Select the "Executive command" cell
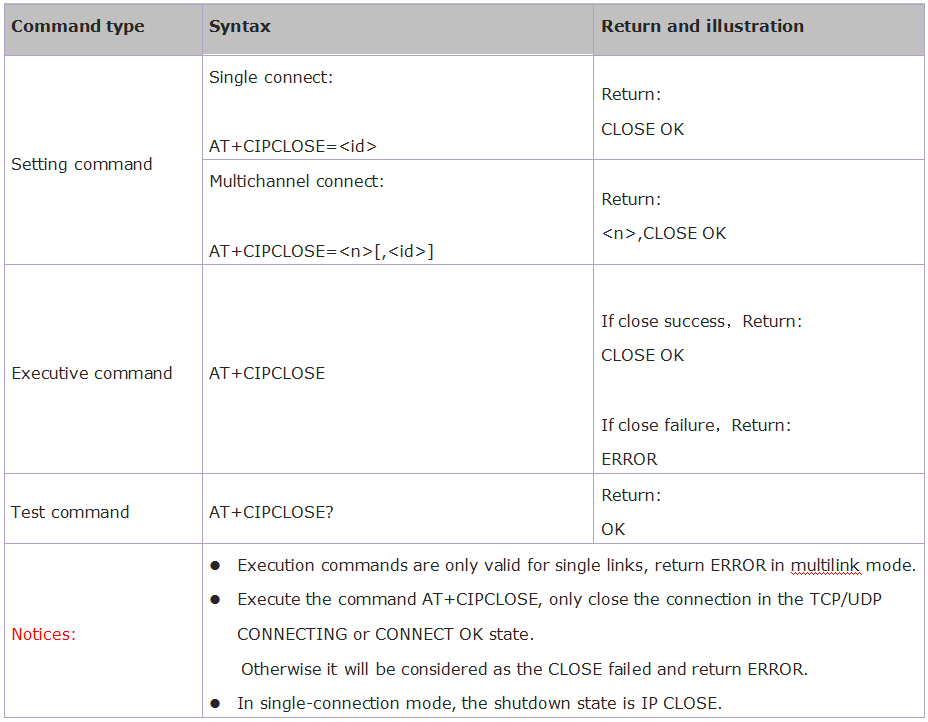The height and width of the screenshot is (722, 928). pos(92,373)
